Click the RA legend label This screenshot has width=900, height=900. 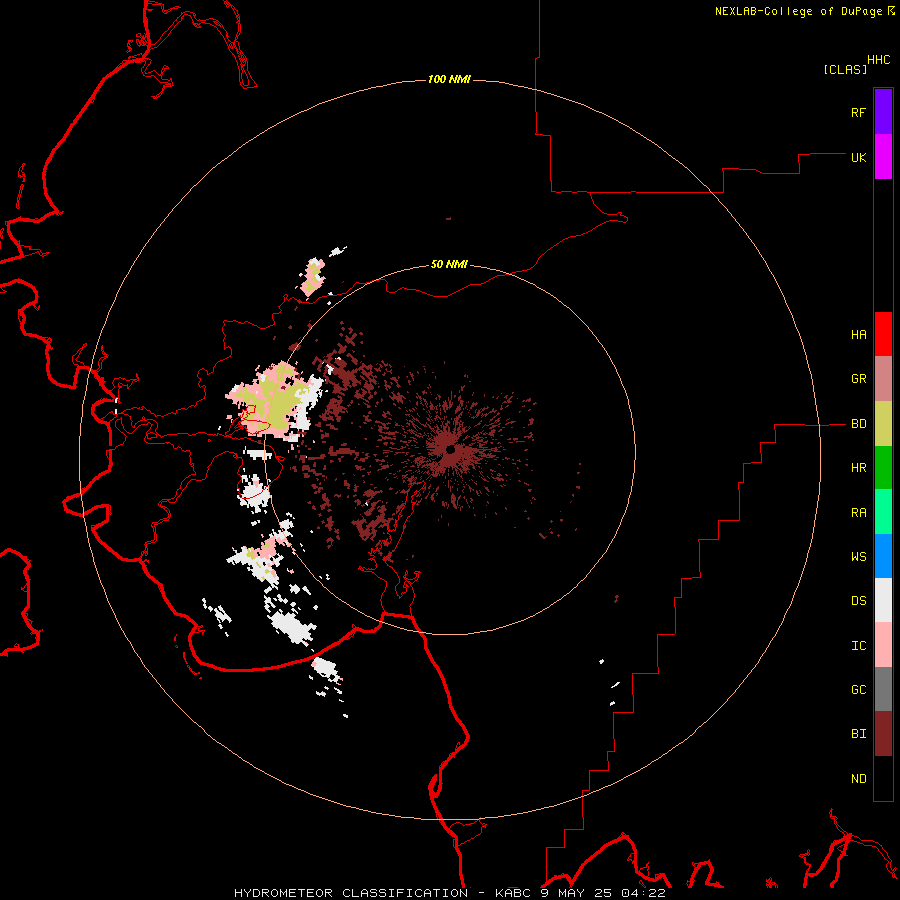tap(858, 513)
